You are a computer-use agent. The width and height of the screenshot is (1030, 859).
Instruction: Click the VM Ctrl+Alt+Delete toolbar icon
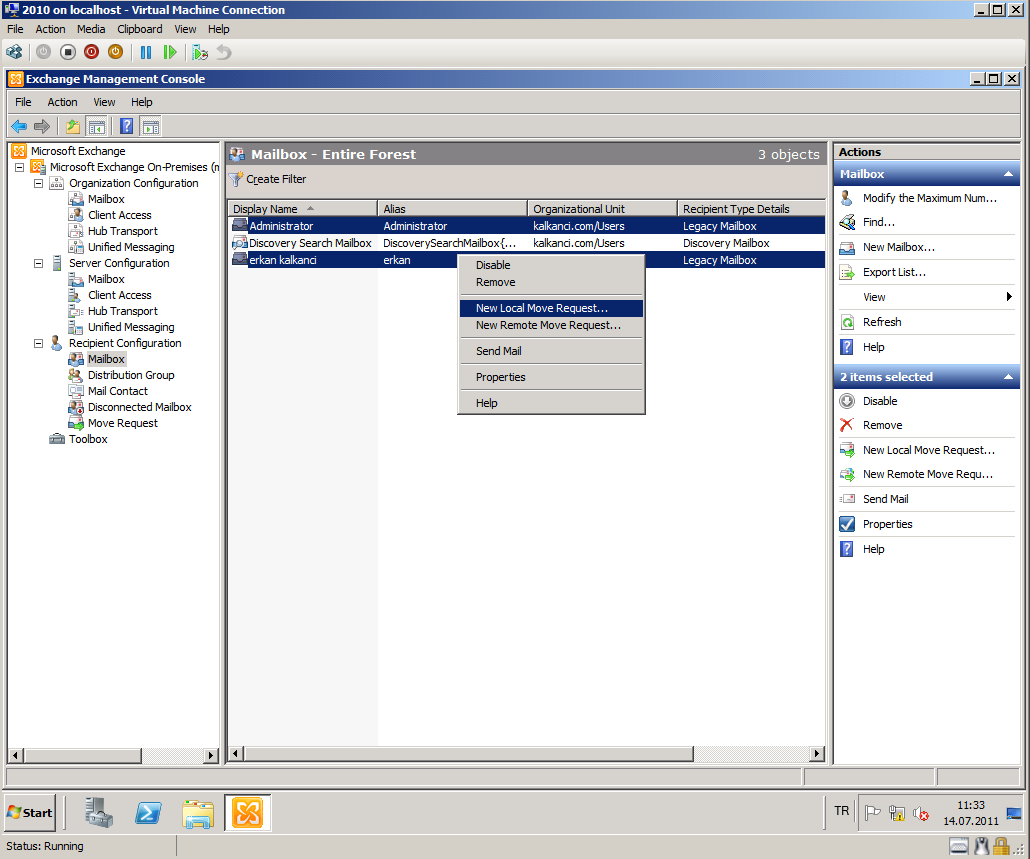[x=14, y=52]
